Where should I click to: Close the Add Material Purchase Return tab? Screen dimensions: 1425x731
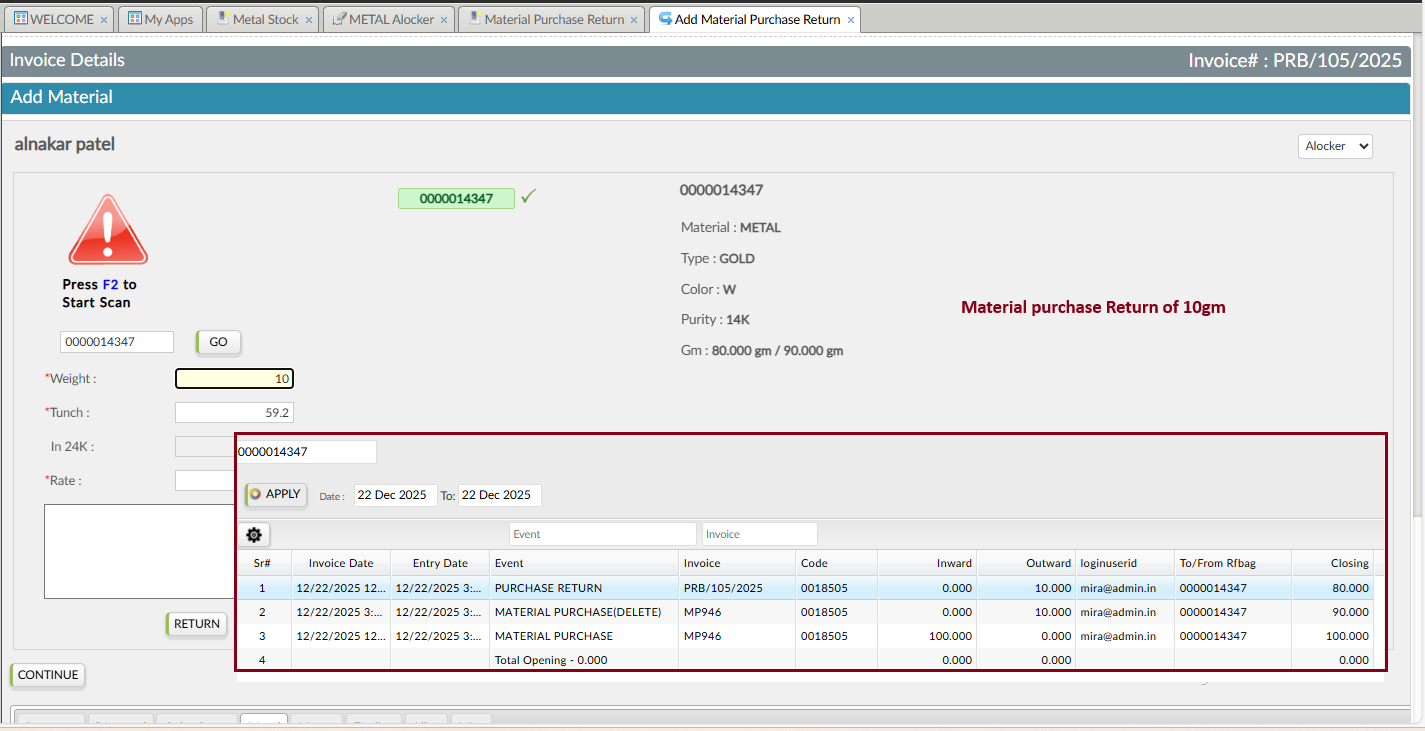[x=851, y=20]
